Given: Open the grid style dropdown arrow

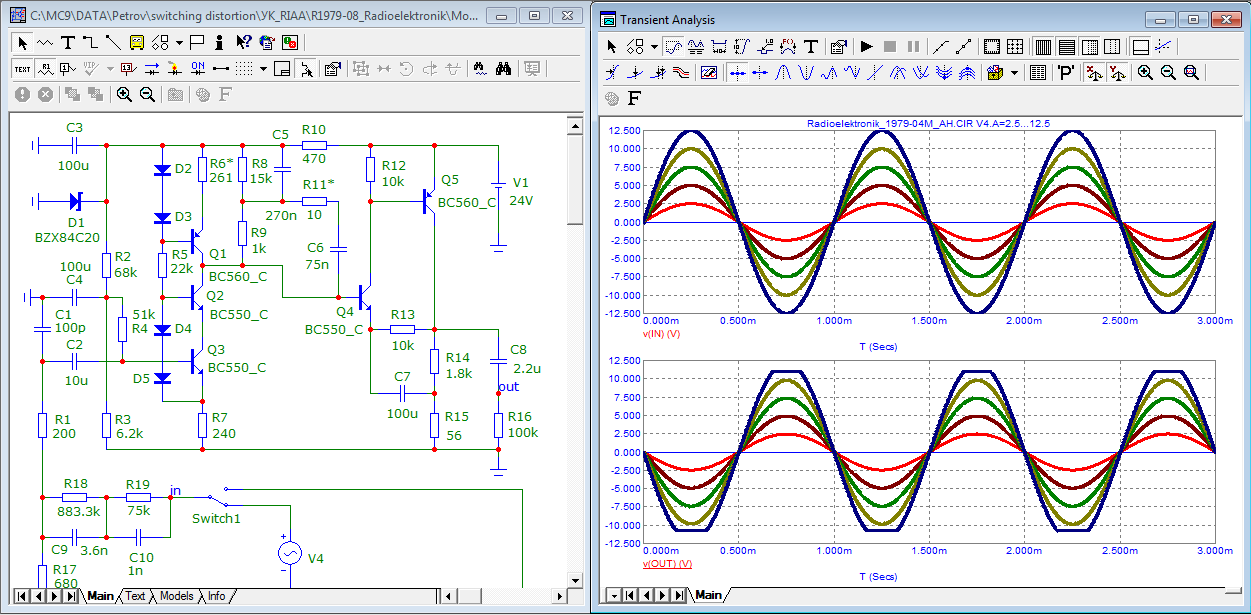Looking at the screenshot, I should click(x=263, y=69).
